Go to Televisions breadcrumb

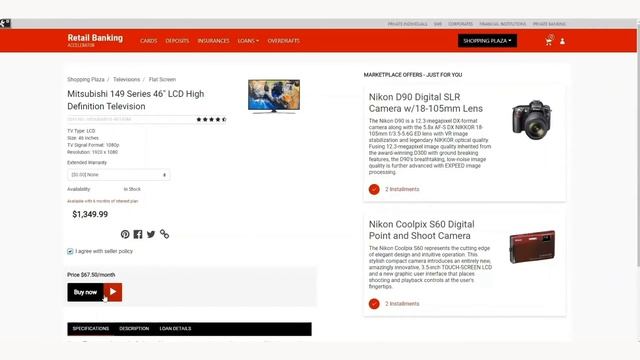[127, 80]
